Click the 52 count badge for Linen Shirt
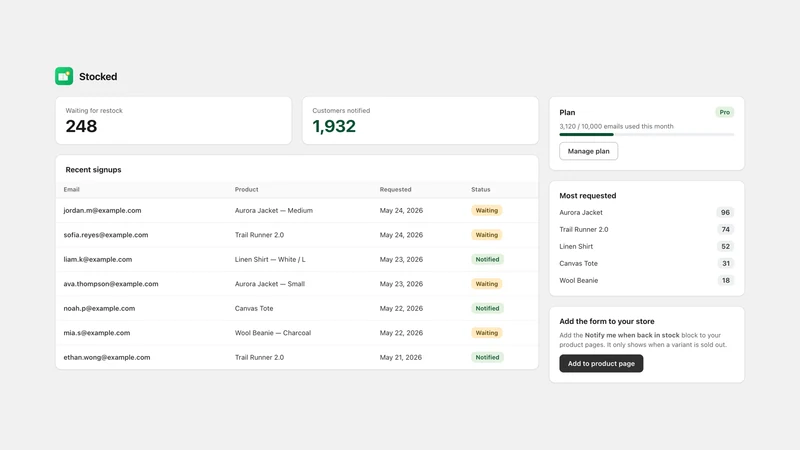 coord(725,246)
